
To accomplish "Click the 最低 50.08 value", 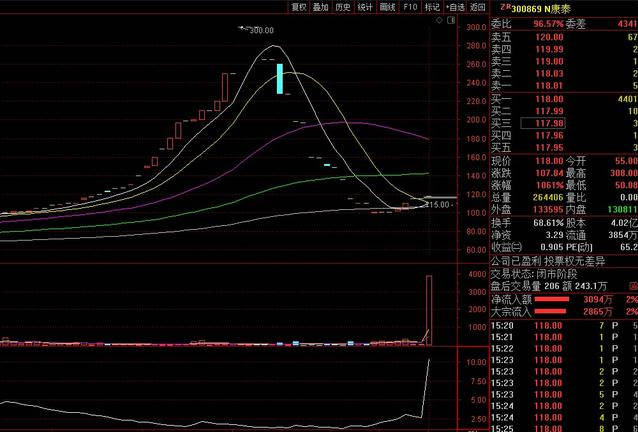I will click(x=626, y=185).
